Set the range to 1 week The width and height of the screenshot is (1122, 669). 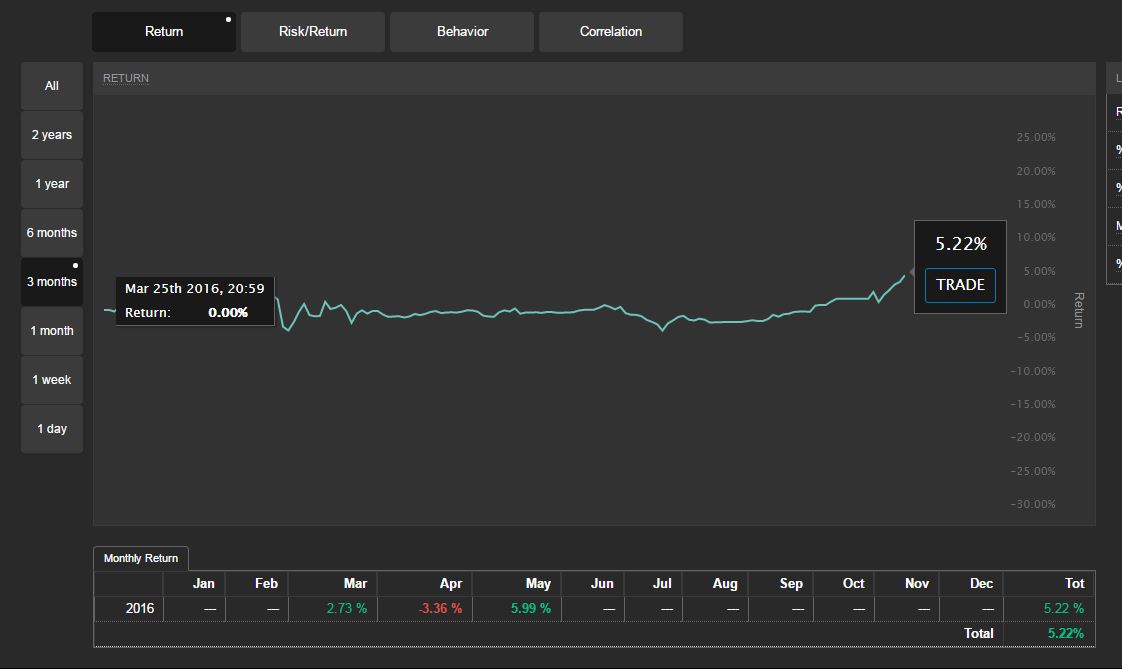click(x=52, y=380)
